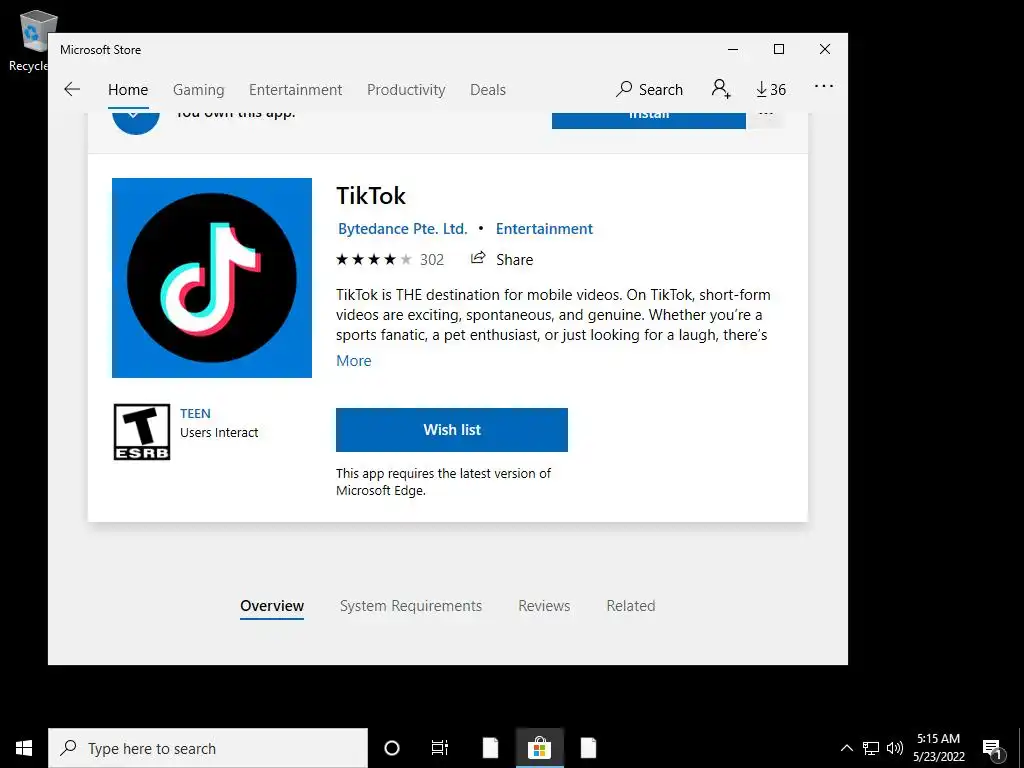Open the volume speaker tray icon
The width and height of the screenshot is (1024, 768).
[x=895, y=748]
